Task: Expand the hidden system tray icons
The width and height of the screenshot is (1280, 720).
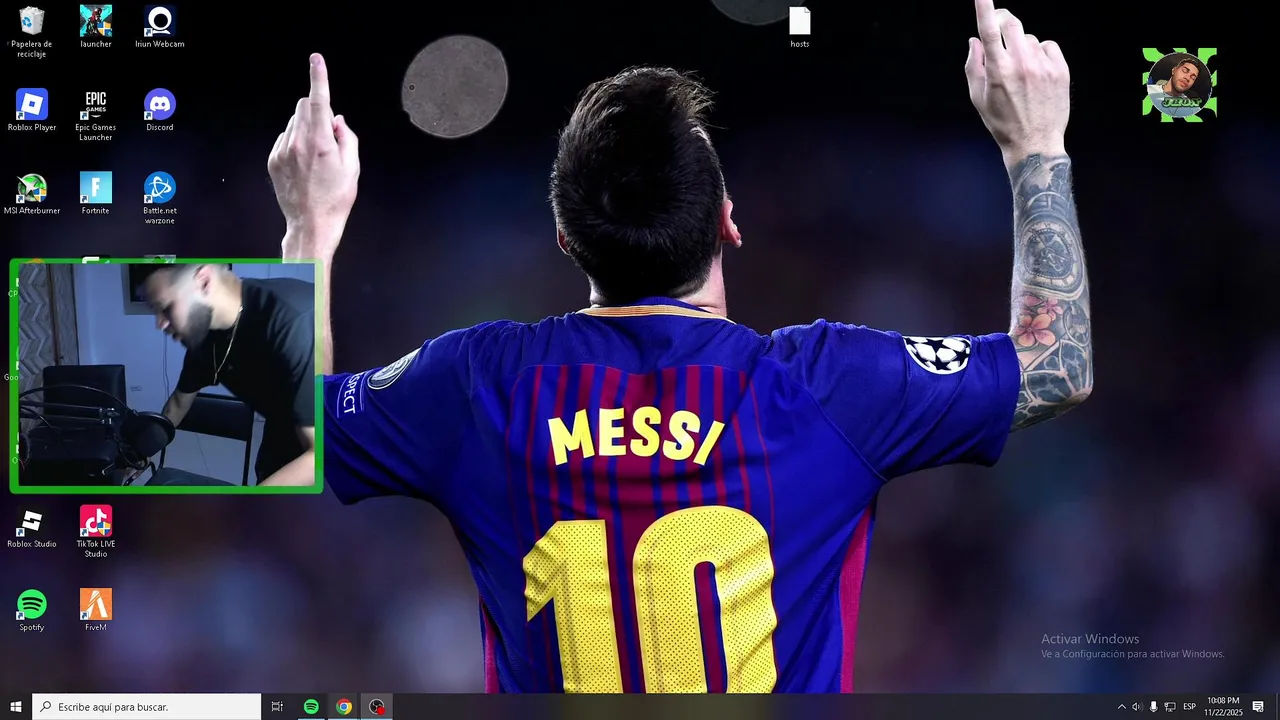Action: click(x=1121, y=707)
